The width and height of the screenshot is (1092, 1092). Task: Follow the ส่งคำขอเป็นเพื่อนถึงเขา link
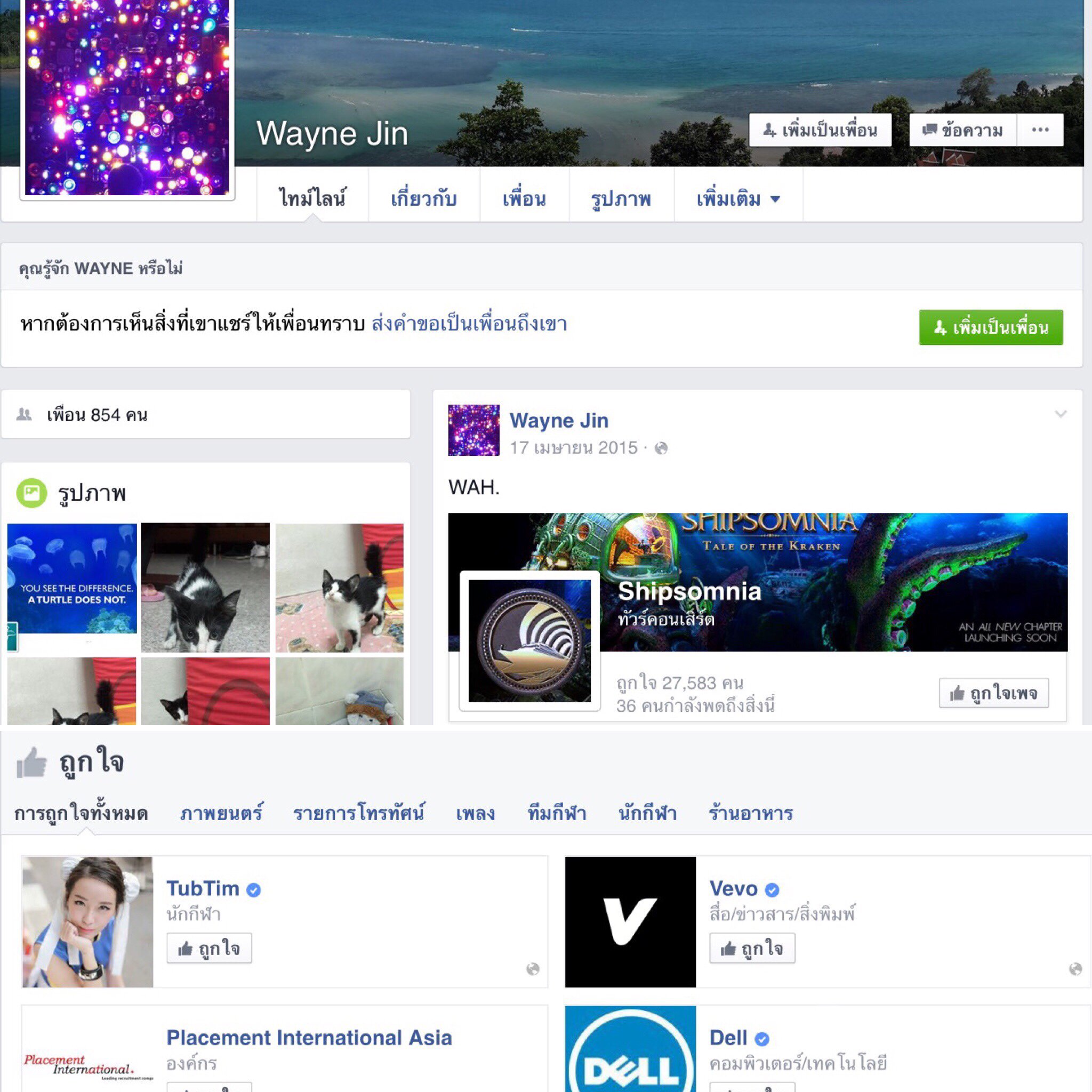click(x=469, y=324)
